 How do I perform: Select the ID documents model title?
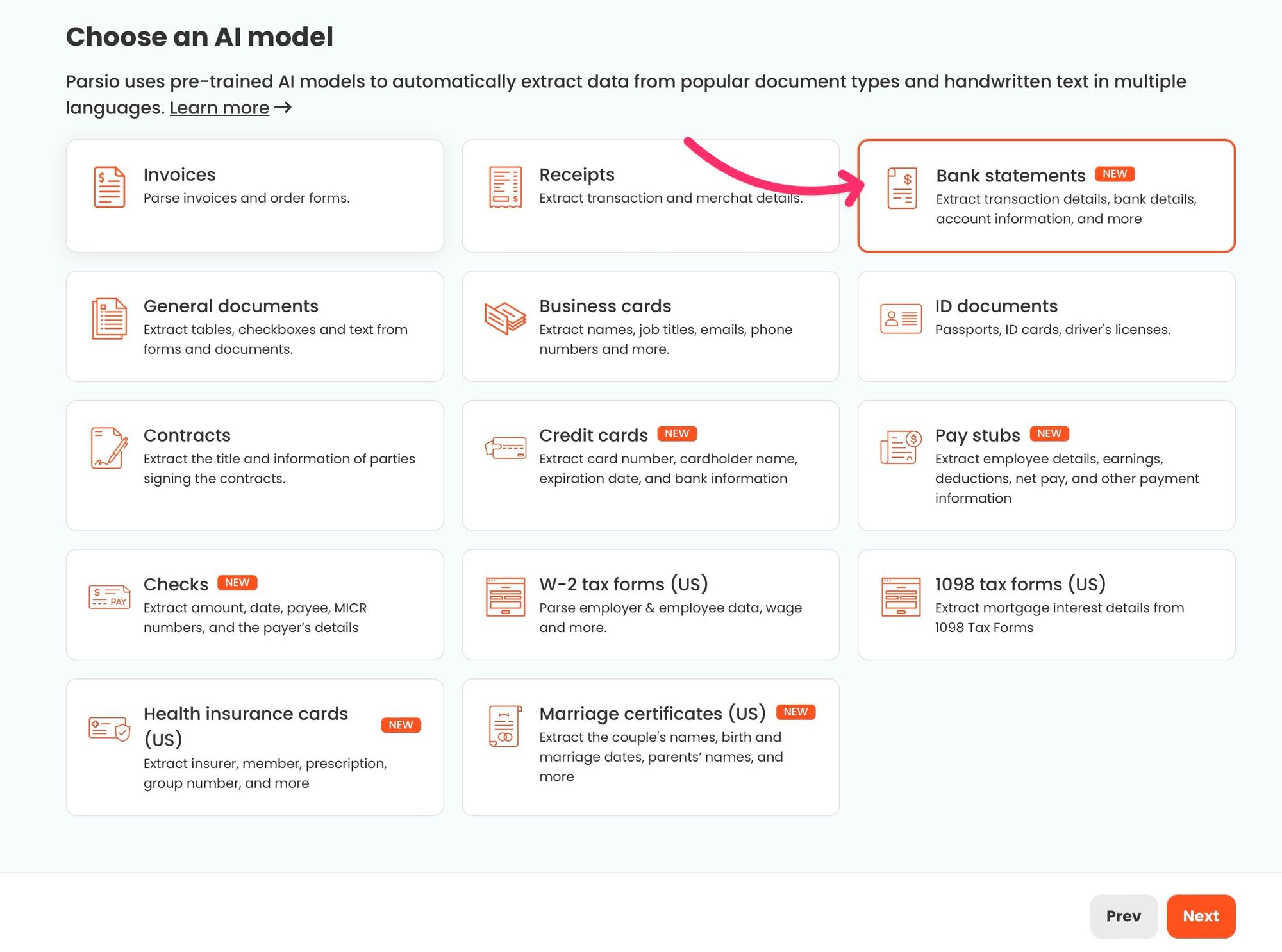995,306
